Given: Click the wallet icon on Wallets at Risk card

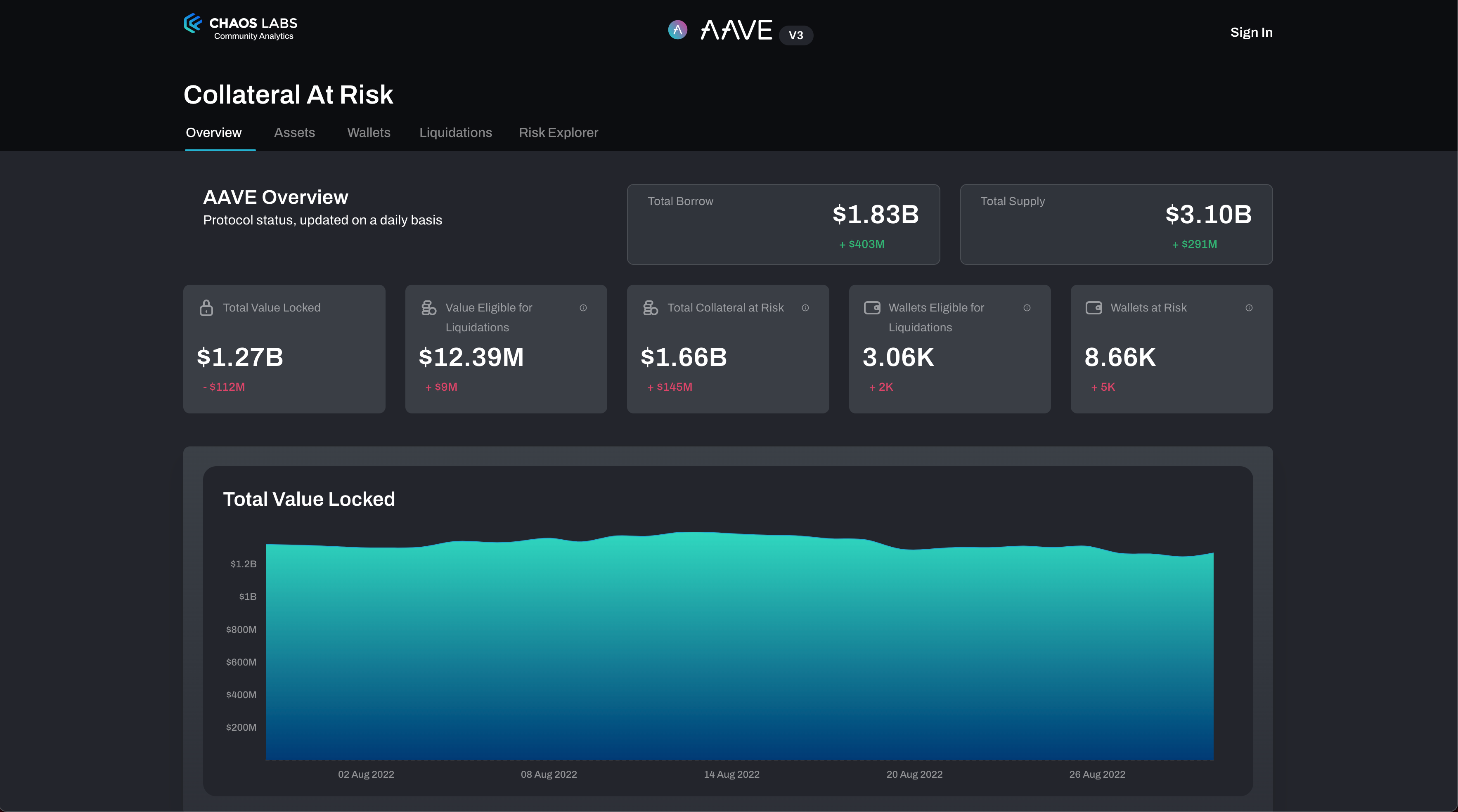Looking at the screenshot, I should [1093, 308].
